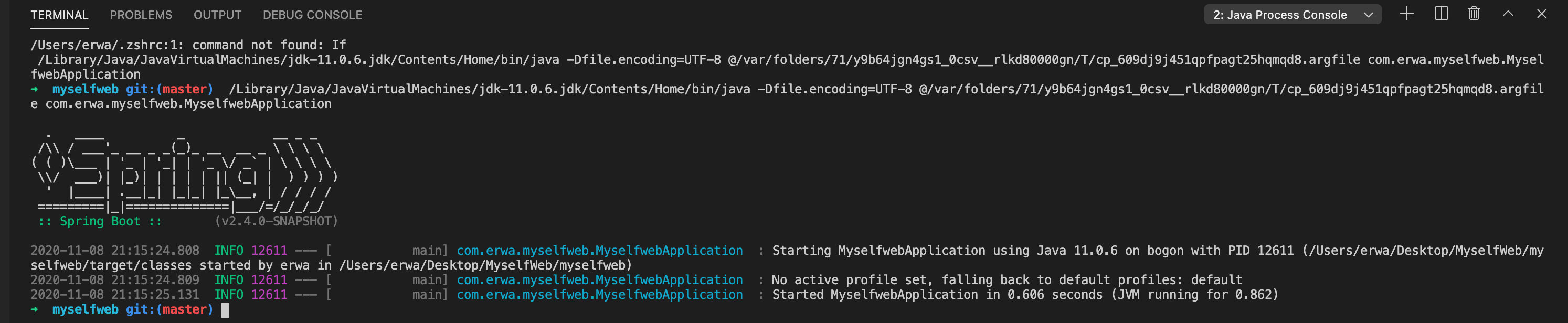
Task: Close the terminal panel
Action: (x=1541, y=14)
